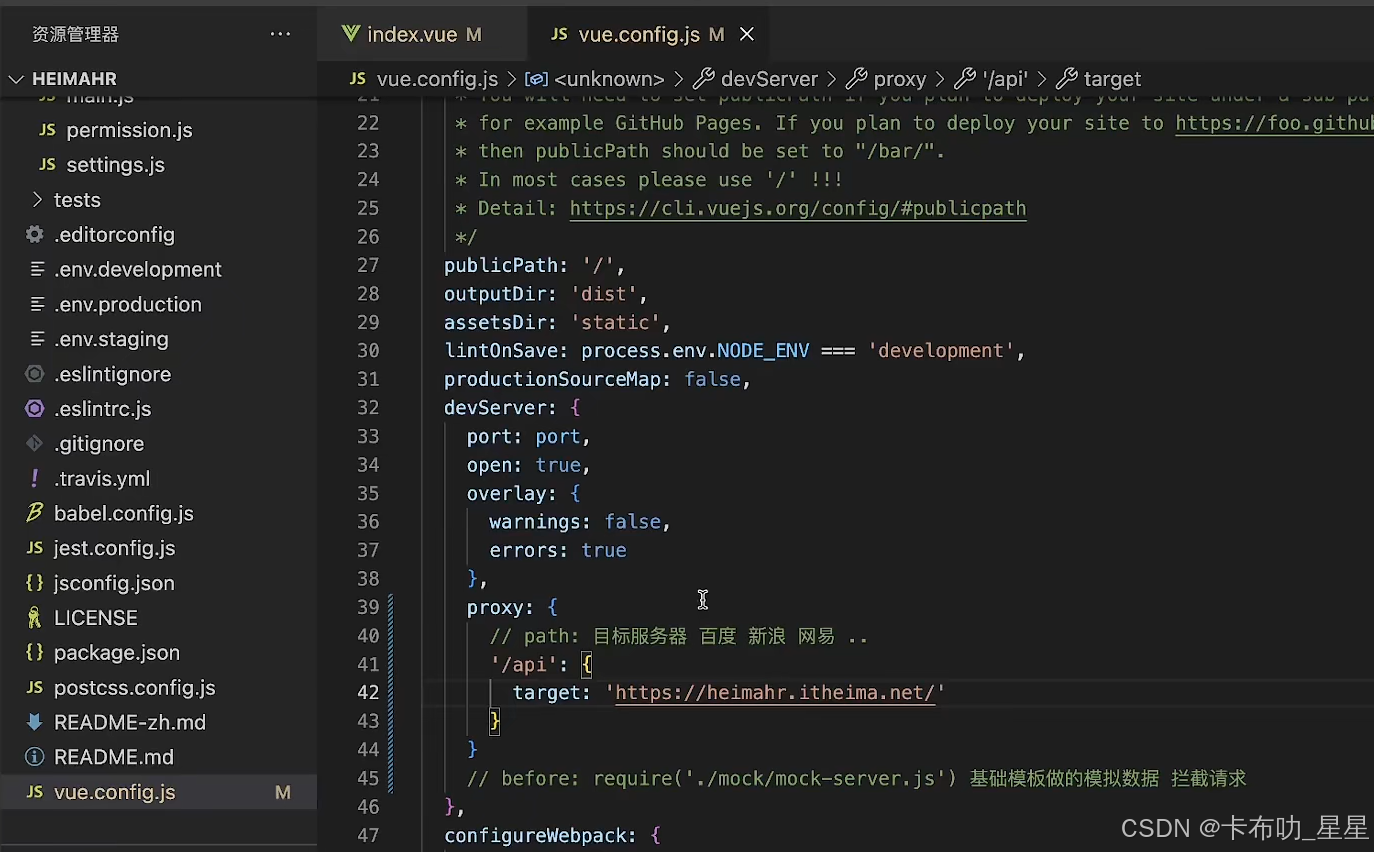Screen dimensions: 1374x852
Task: Click the wrench icon before proxy breadcrumb
Action: pyautogui.click(x=856, y=79)
